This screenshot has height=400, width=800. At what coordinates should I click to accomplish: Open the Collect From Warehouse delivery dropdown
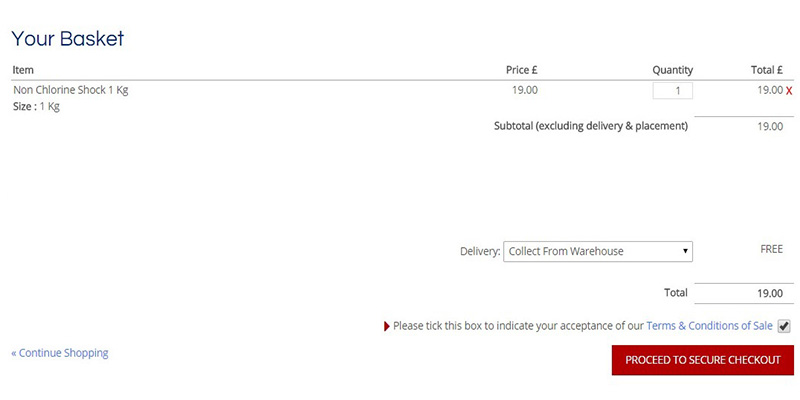click(x=598, y=251)
